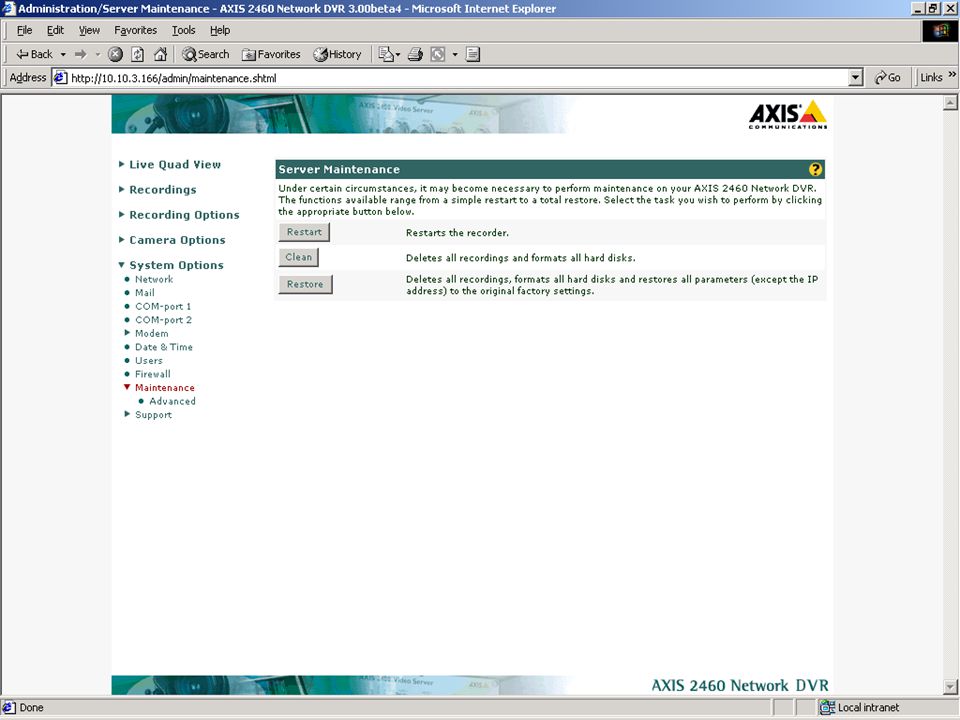The height and width of the screenshot is (720, 960).
Task: Click the Clean button
Action: tap(299, 257)
